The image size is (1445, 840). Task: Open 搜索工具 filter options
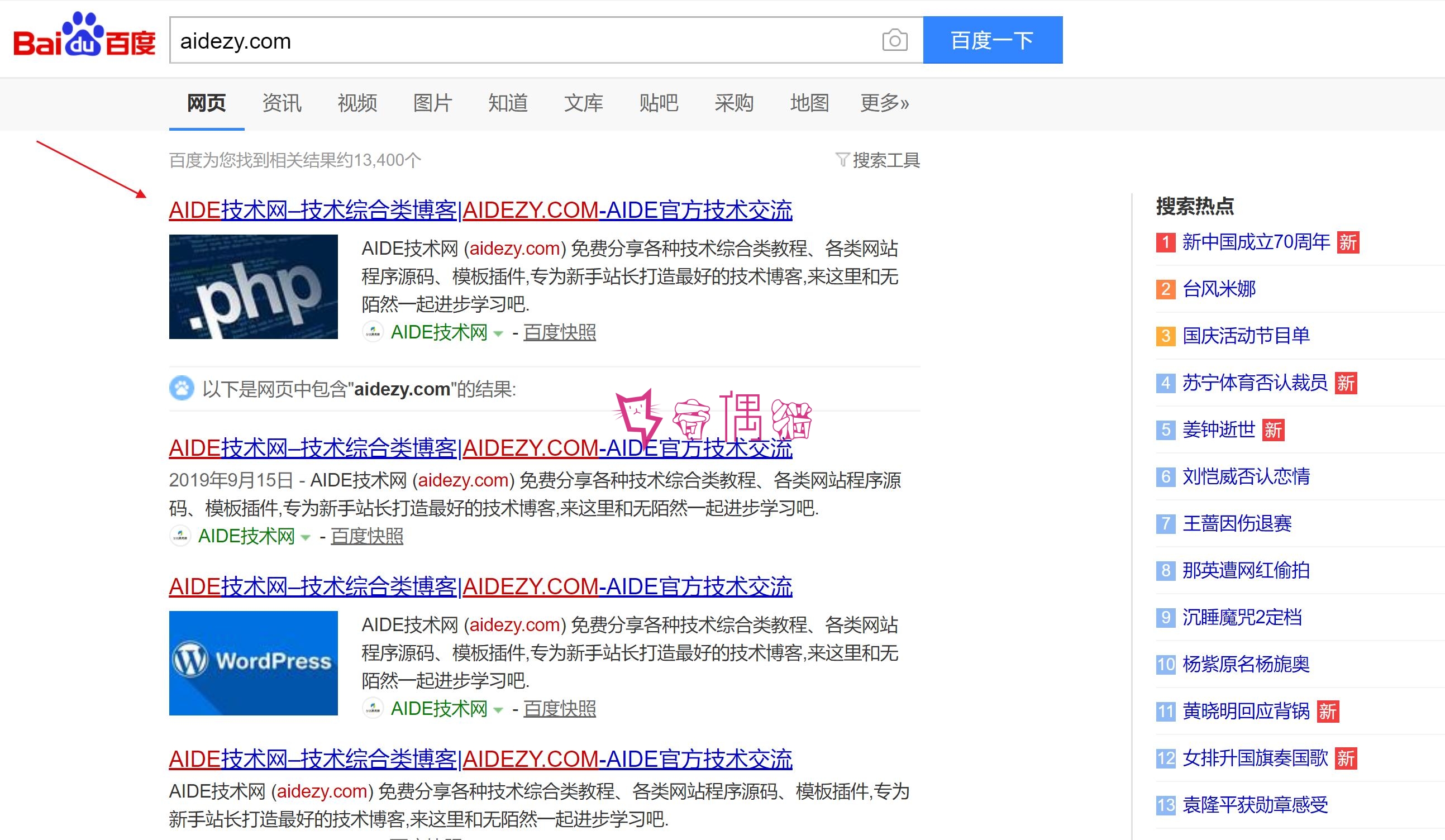coord(886,160)
